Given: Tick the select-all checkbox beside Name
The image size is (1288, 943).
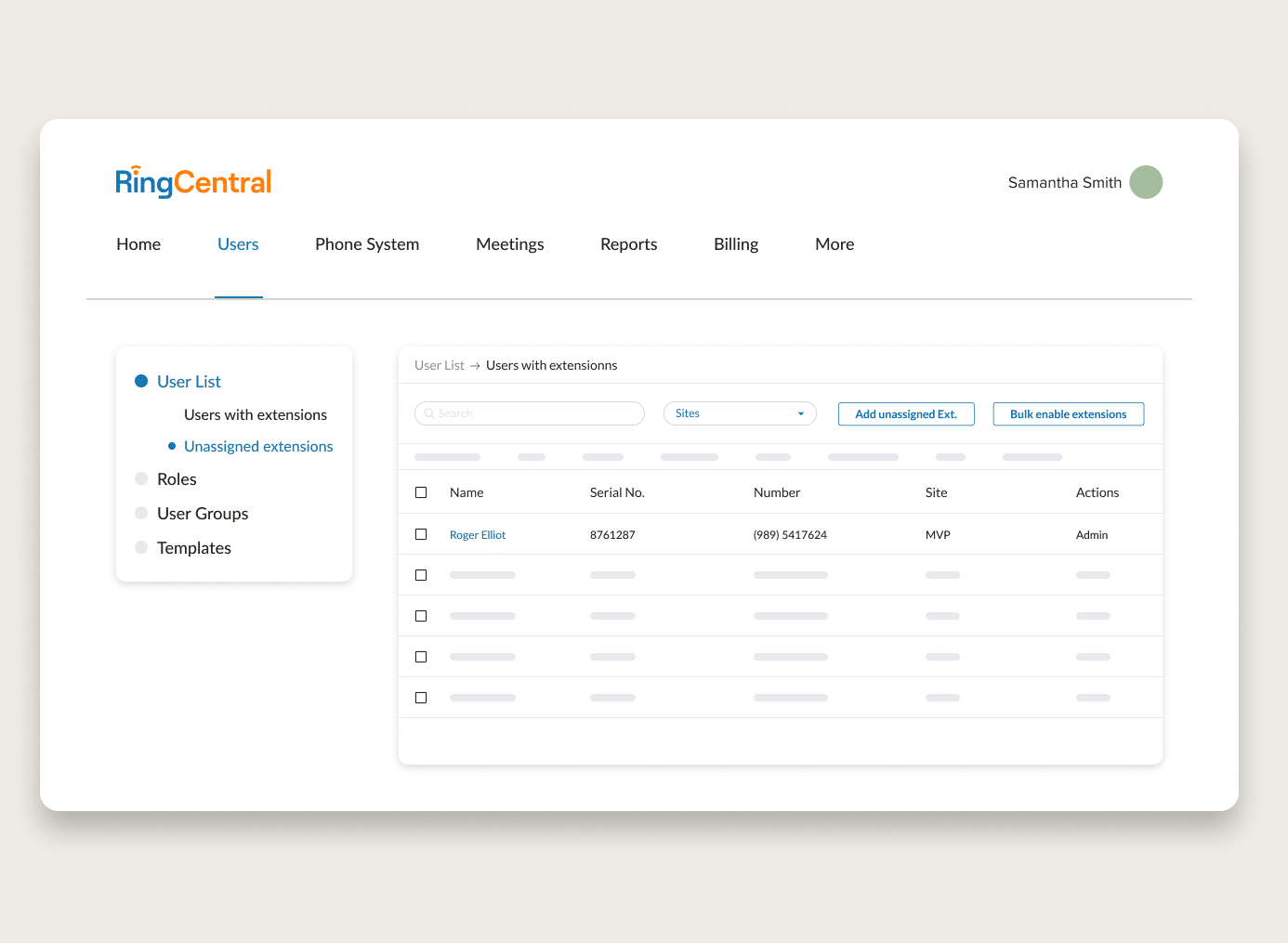Looking at the screenshot, I should pyautogui.click(x=421, y=492).
